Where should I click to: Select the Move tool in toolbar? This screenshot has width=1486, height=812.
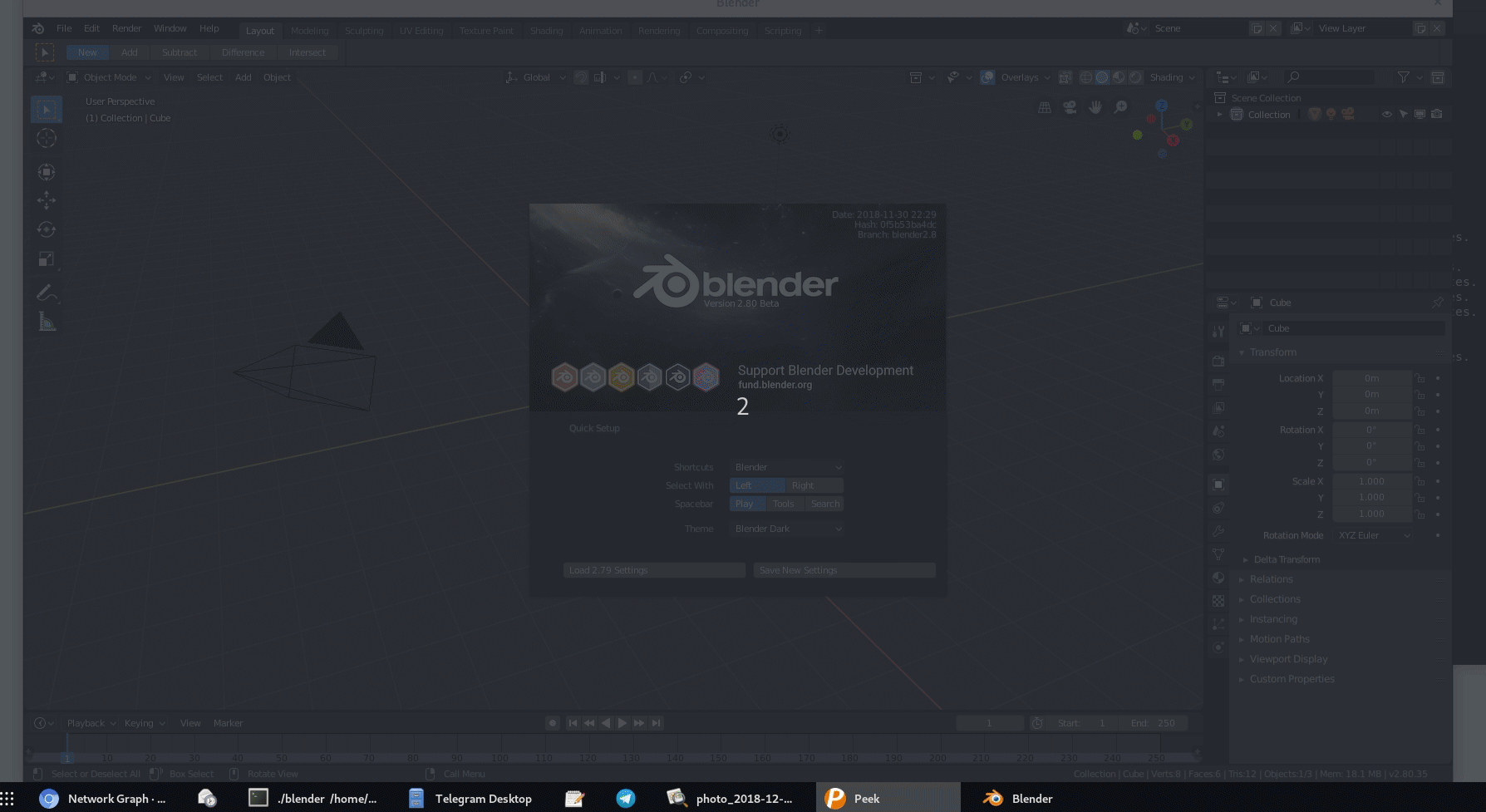point(47,200)
